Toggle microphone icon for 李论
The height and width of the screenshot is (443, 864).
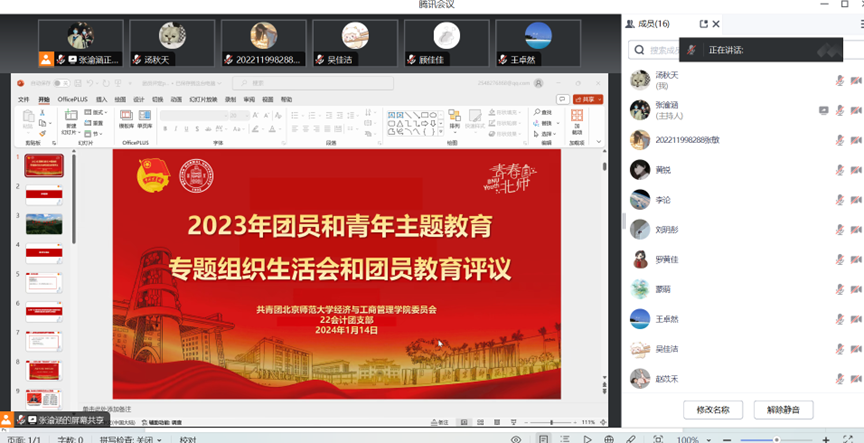tap(840, 200)
